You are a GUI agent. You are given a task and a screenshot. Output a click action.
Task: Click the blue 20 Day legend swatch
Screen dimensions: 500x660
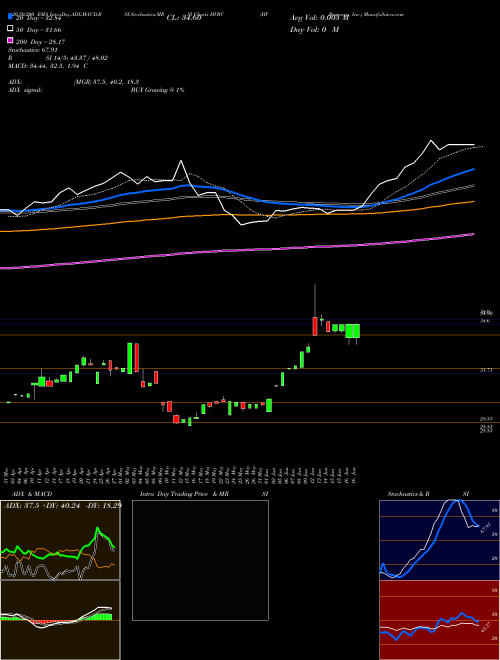(10, 16)
